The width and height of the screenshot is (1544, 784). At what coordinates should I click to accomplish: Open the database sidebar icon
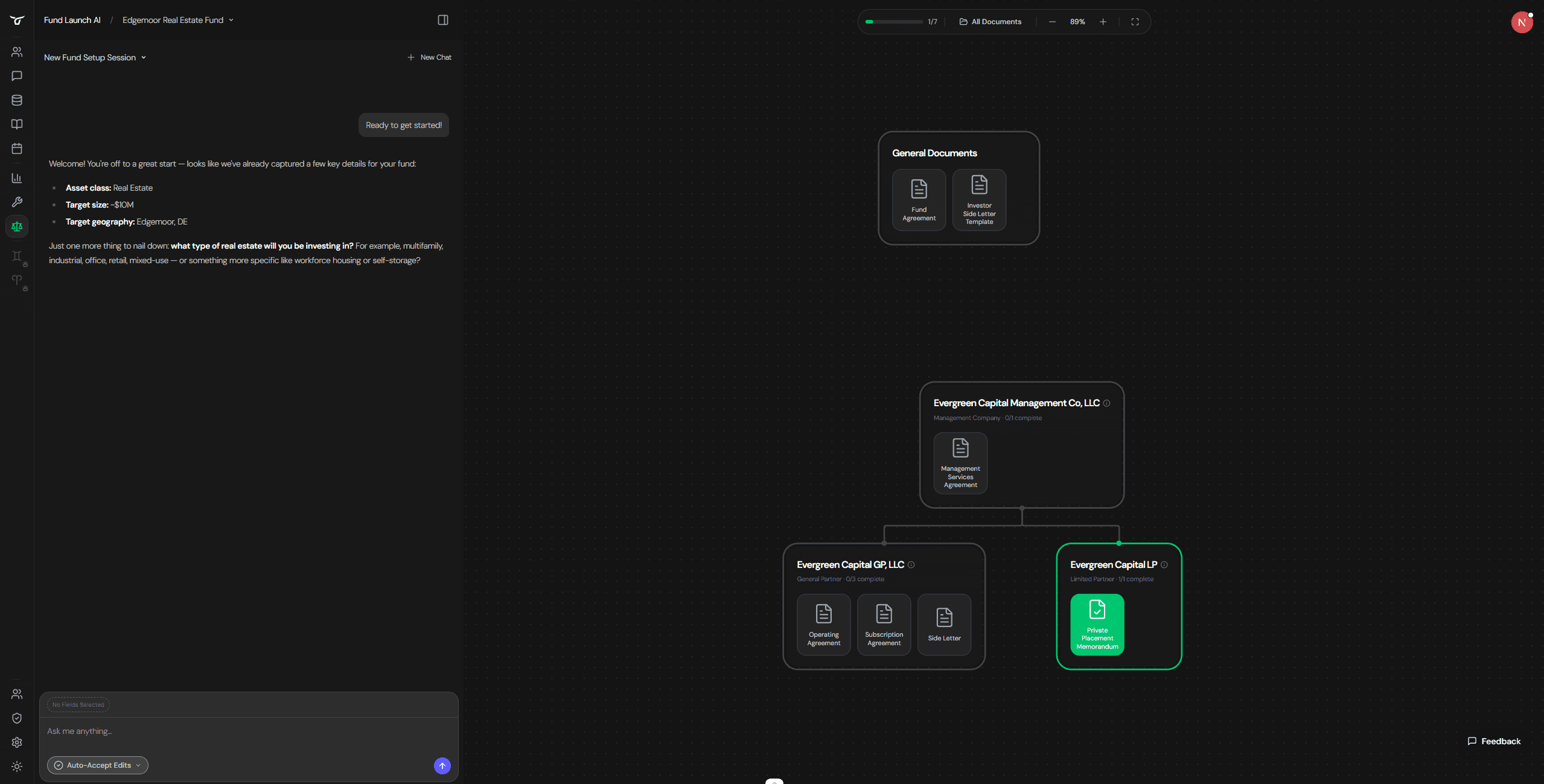point(17,100)
